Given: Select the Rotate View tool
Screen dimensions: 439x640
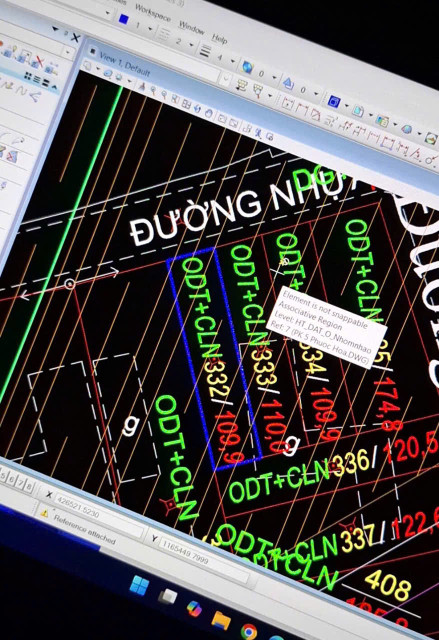Looking at the screenshot, I should 197,109.
